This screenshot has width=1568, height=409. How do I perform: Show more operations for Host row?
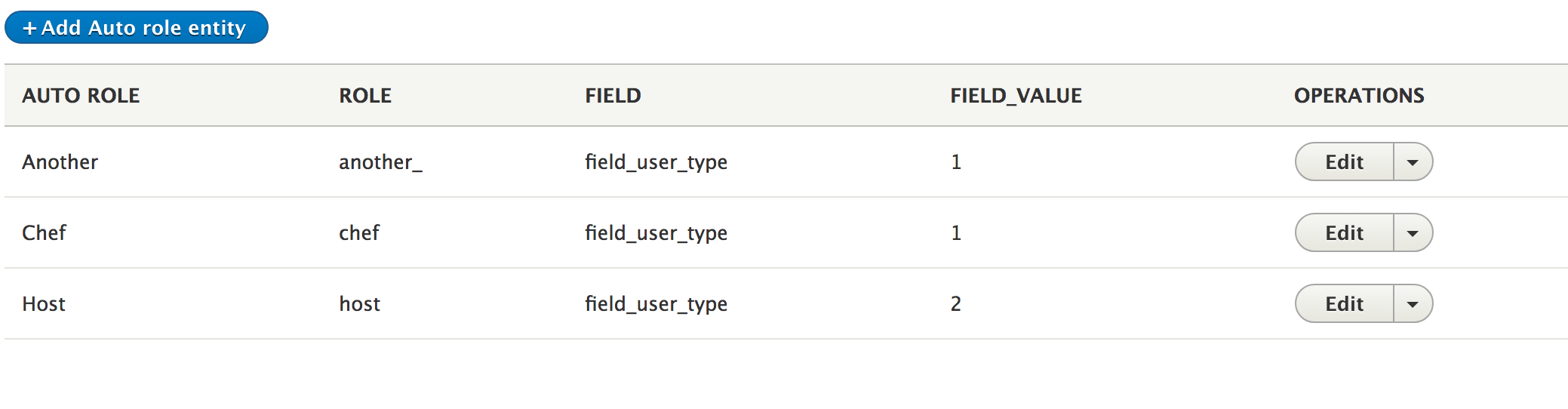(1413, 303)
